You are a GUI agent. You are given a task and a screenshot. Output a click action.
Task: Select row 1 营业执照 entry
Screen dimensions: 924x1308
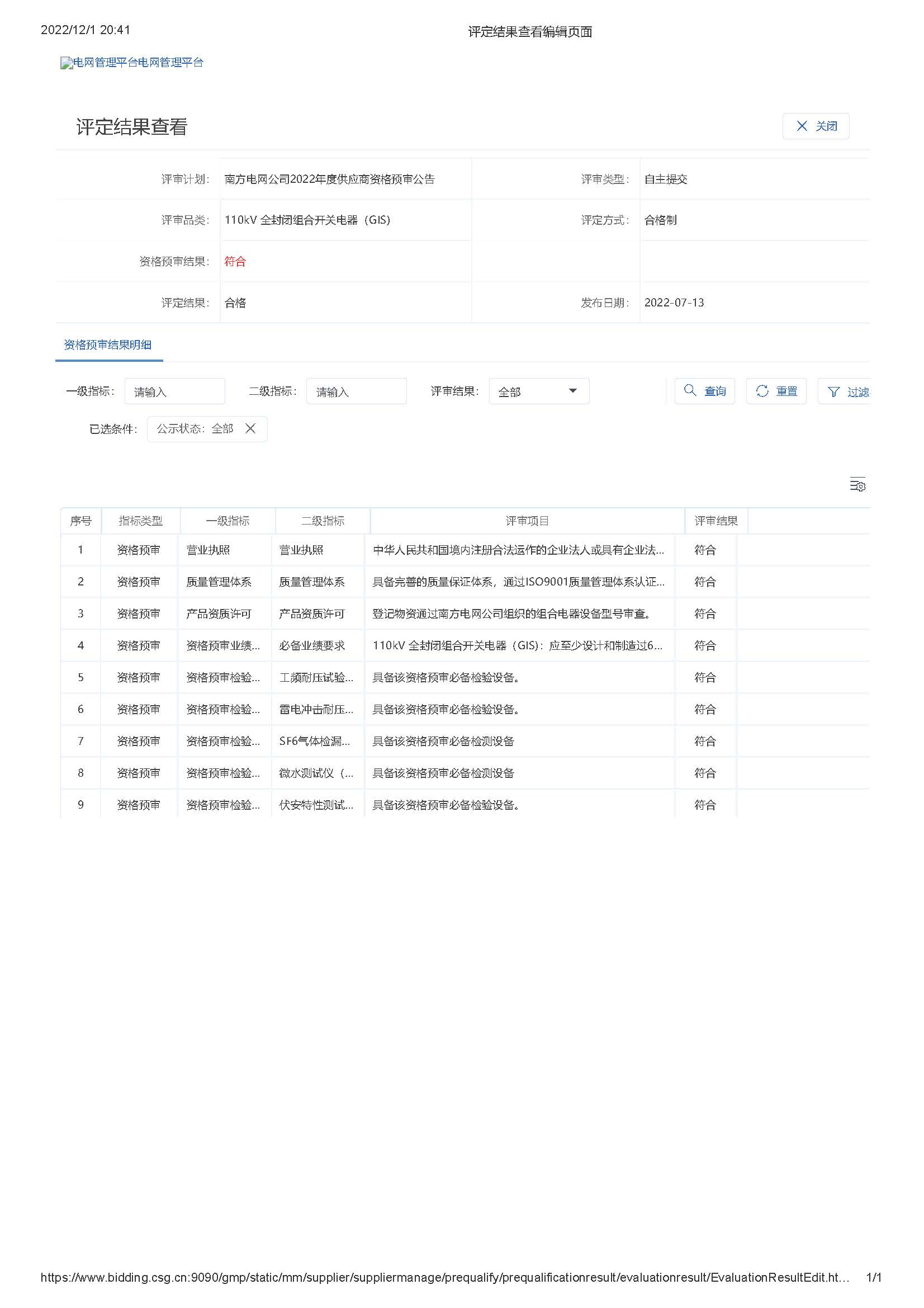point(209,550)
